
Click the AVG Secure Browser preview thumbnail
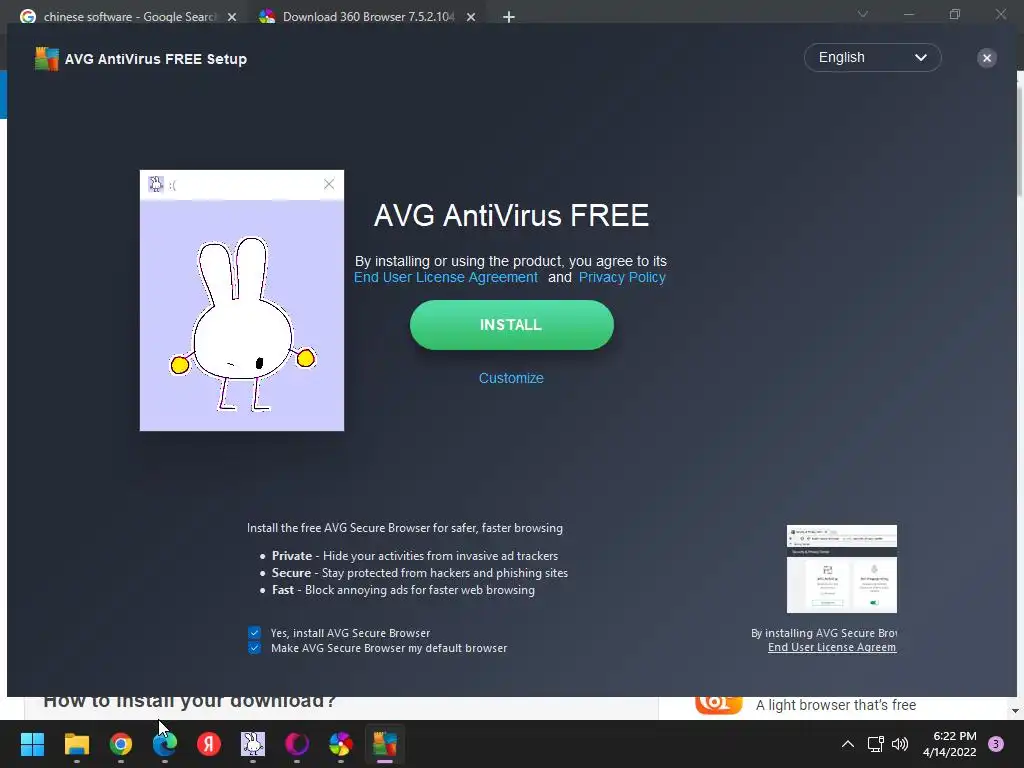coord(841,569)
